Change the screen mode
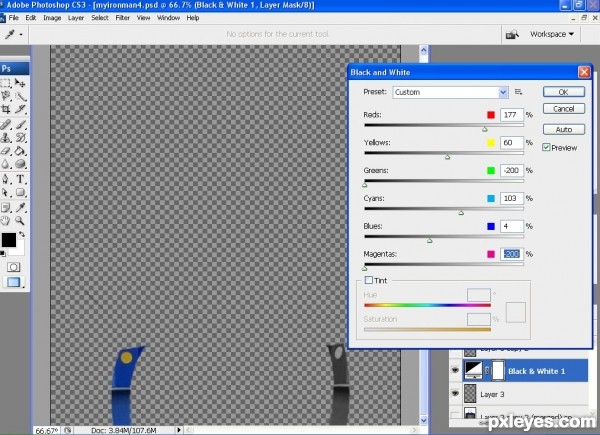The width and height of the screenshot is (600, 435). click(13, 282)
